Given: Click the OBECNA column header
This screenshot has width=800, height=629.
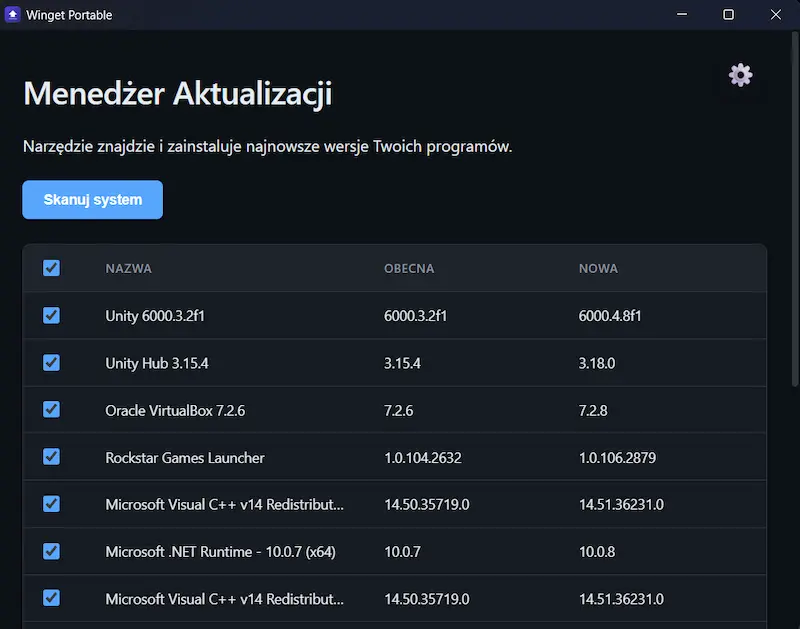Looking at the screenshot, I should point(409,268).
